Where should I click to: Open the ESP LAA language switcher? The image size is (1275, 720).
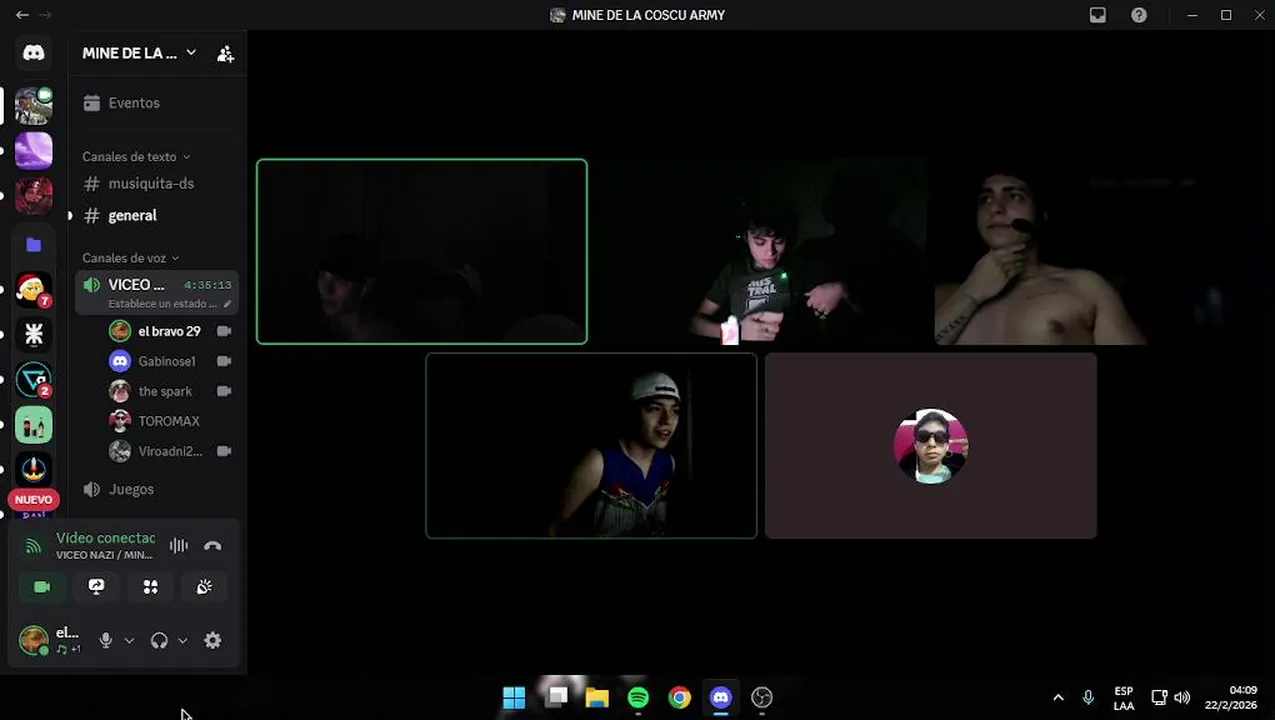tap(1124, 698)
